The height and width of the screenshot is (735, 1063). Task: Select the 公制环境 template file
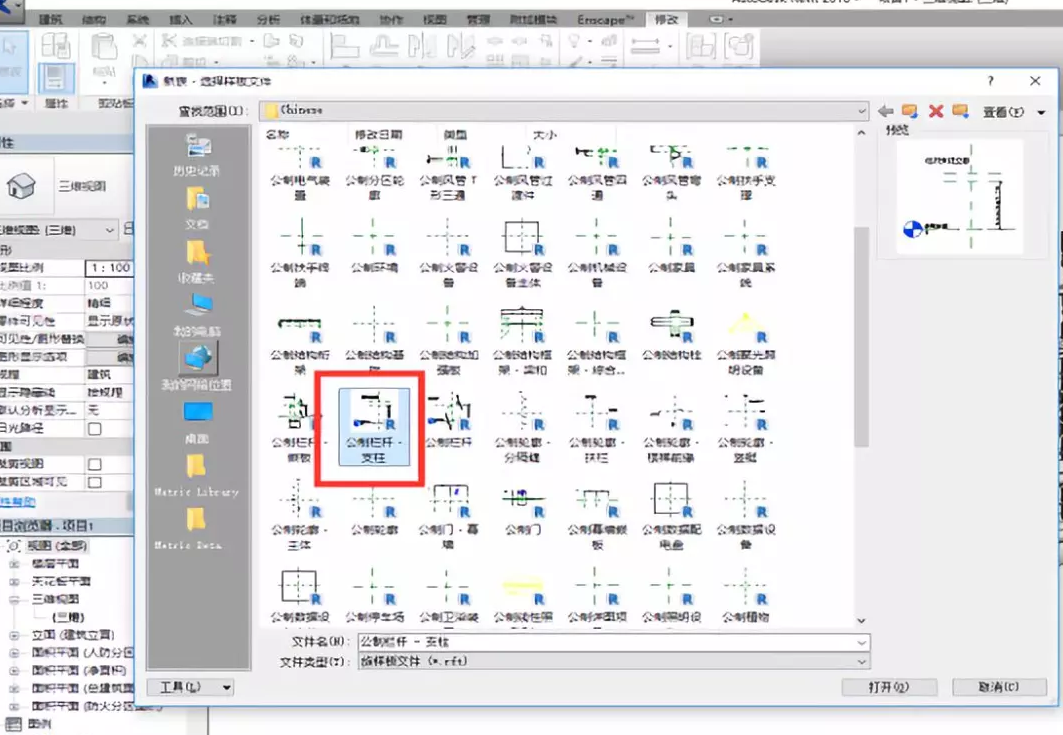click(374, 246)
